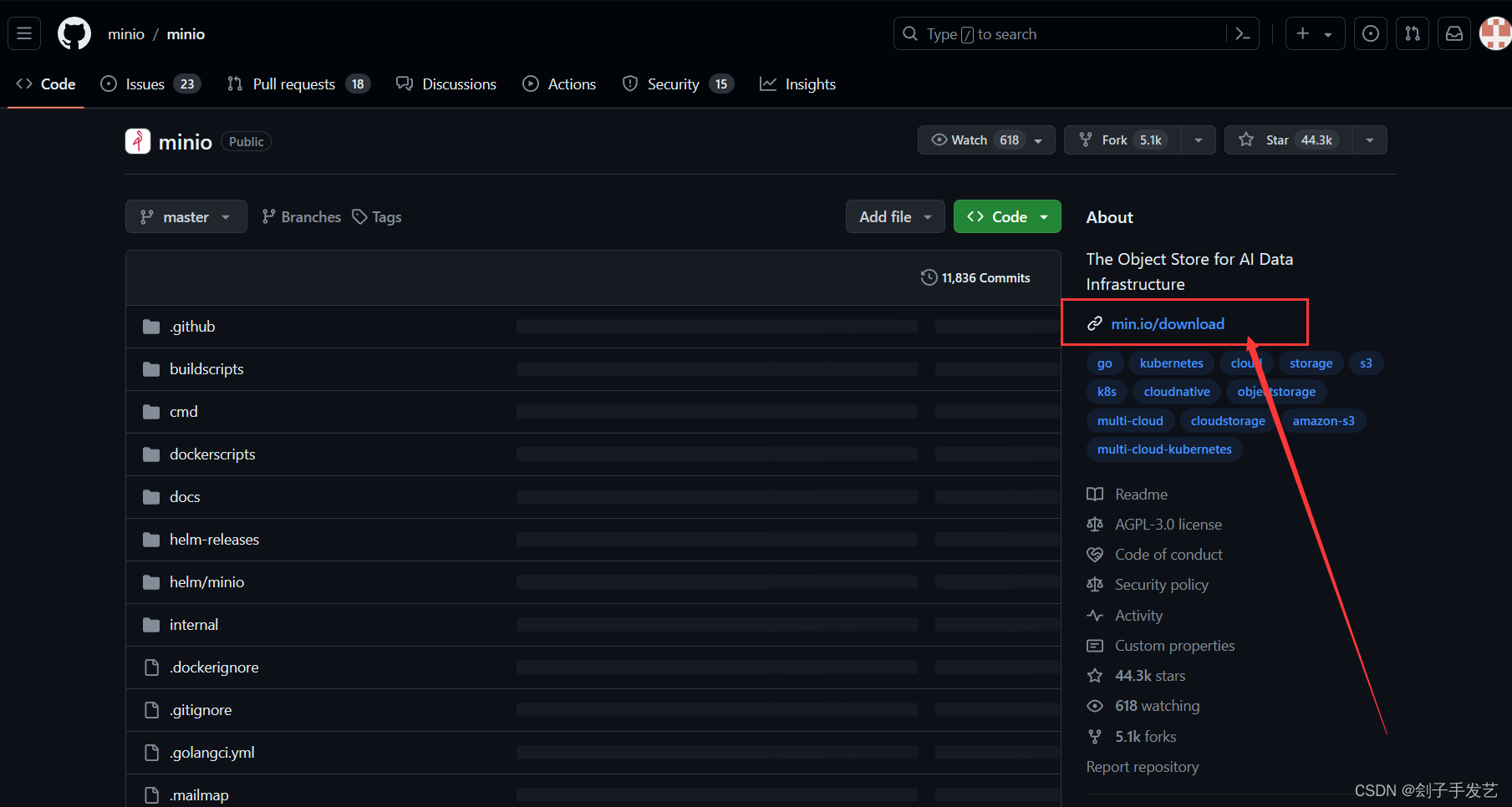1512x807 pixels.
Task: Open Pull requests shortcut icon in header
Action: [x=1413, y=33]
